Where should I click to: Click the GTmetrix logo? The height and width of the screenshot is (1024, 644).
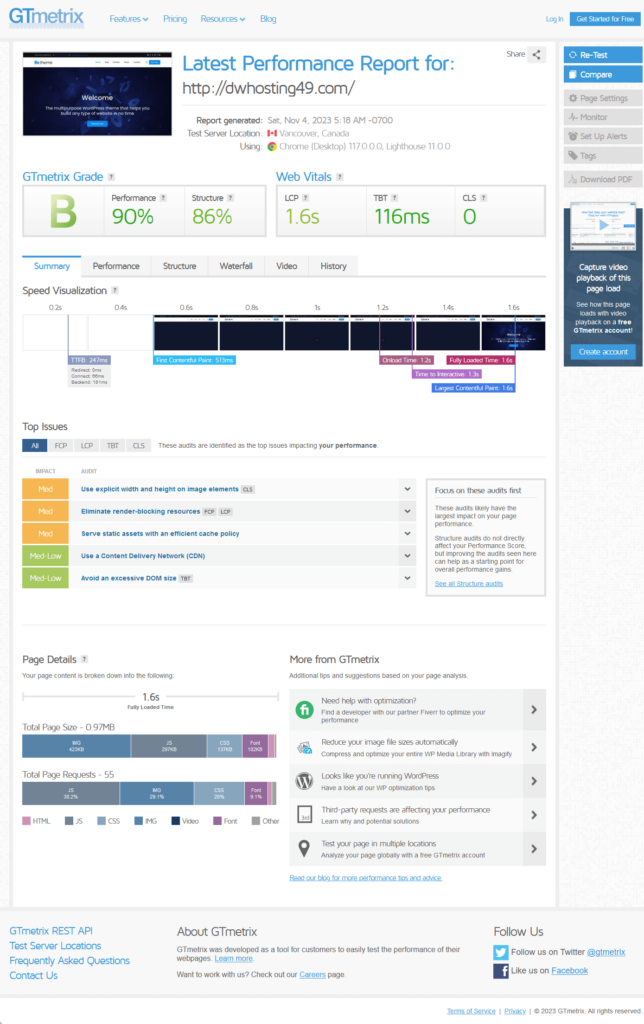(46, 17)
